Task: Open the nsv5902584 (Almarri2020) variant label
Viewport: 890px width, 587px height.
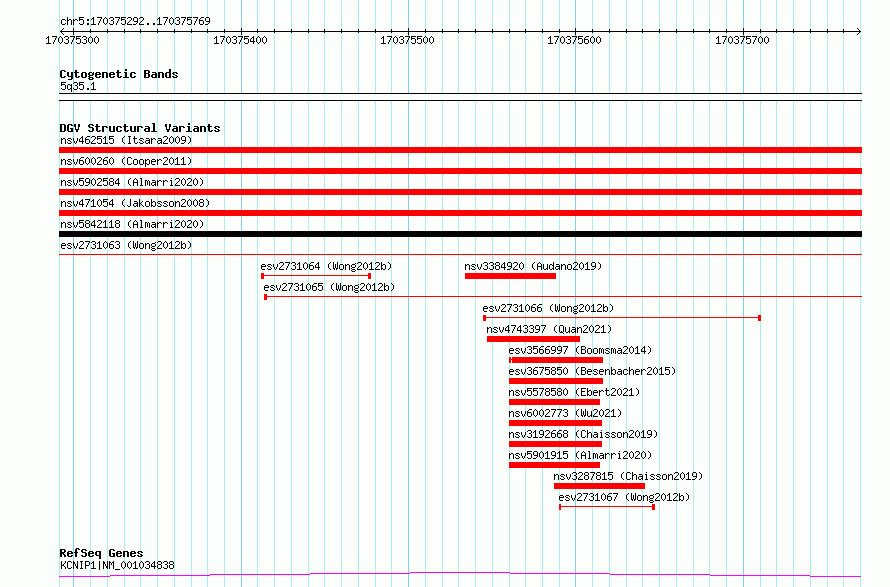Action: click(x=132, y=182)
